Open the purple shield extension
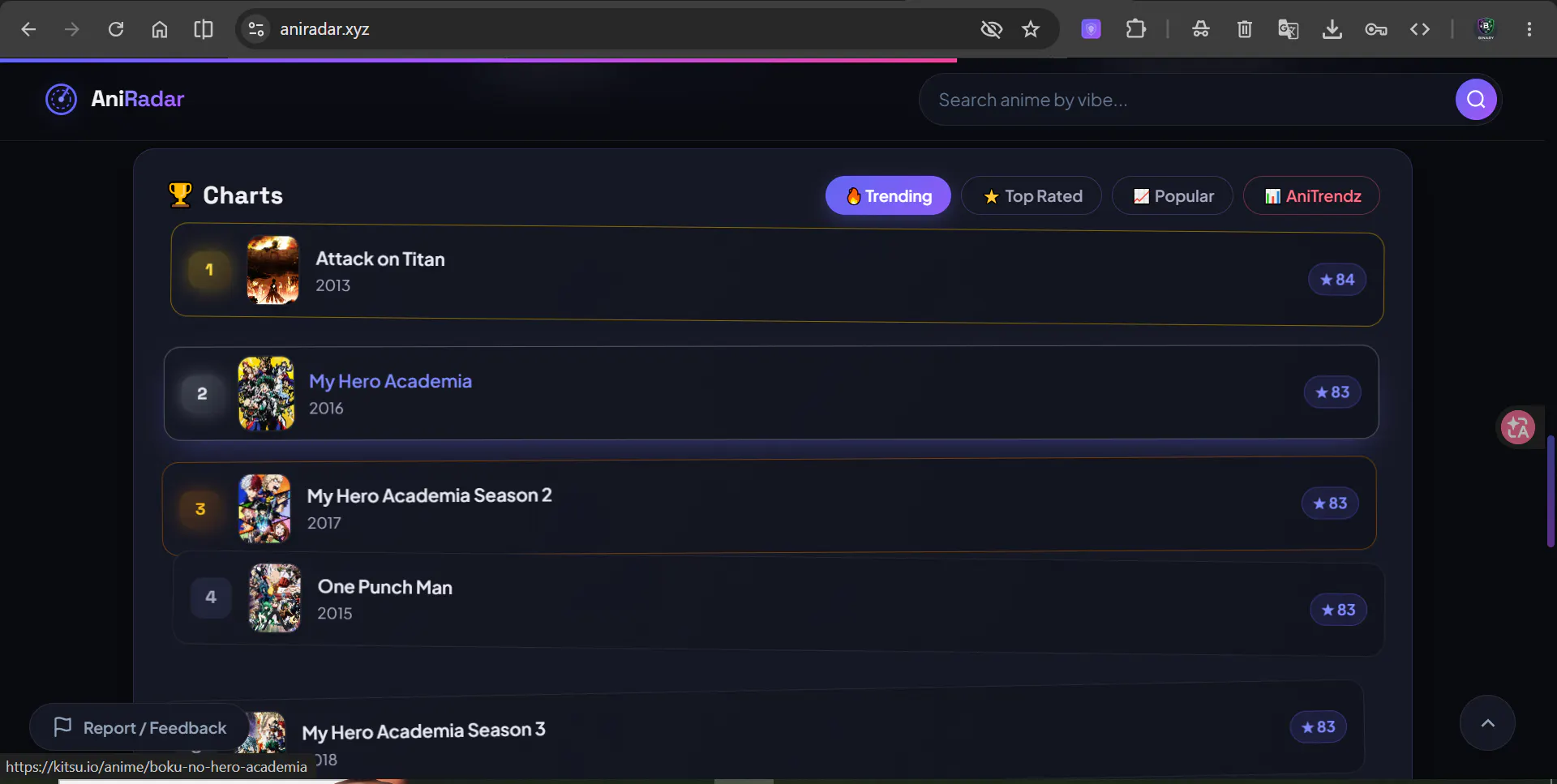Viewport: 1557px width, 784px height. click(x=1092, y=29)
